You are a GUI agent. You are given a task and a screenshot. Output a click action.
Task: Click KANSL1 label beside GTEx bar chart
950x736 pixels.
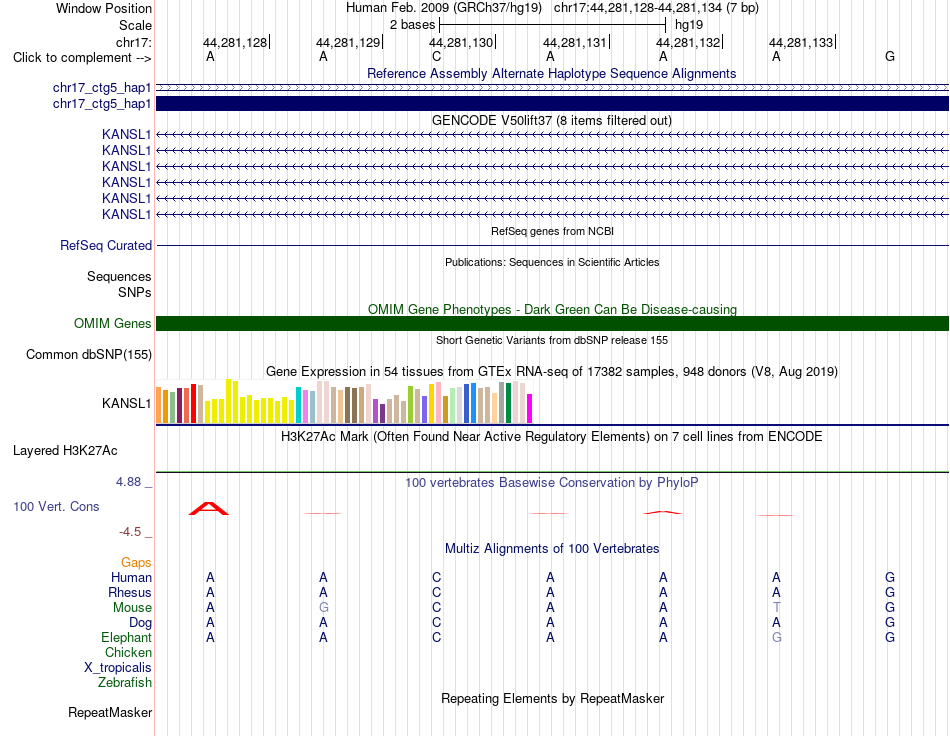126,403
